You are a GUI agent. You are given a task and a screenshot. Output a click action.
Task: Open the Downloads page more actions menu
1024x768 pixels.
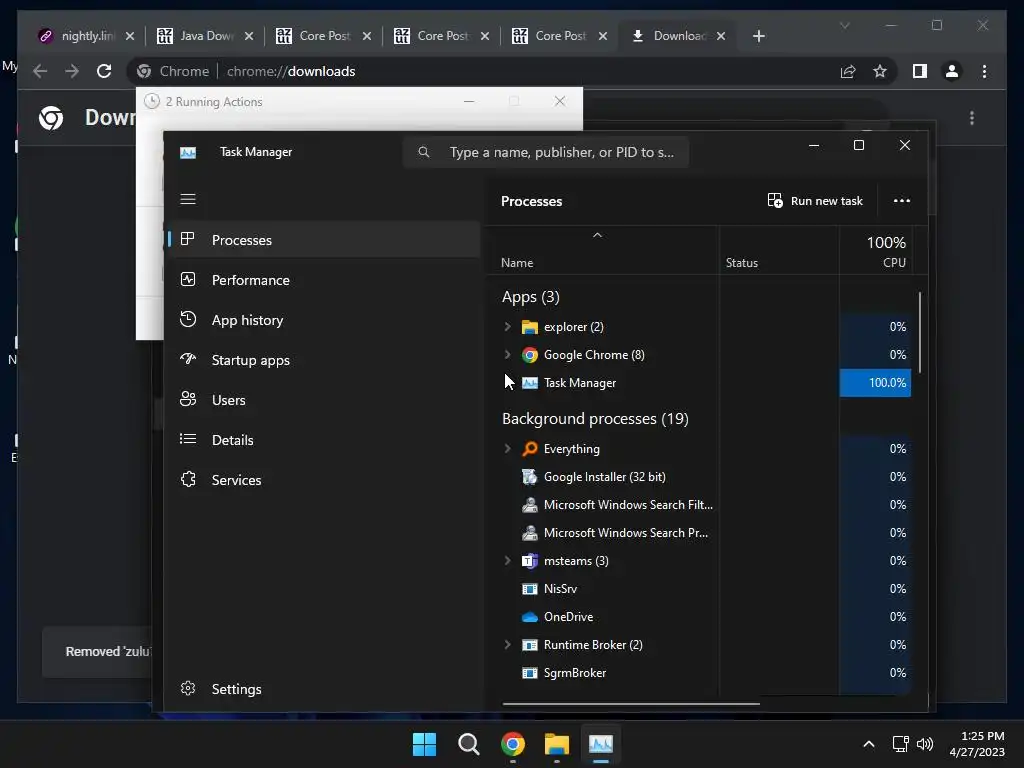972,118
